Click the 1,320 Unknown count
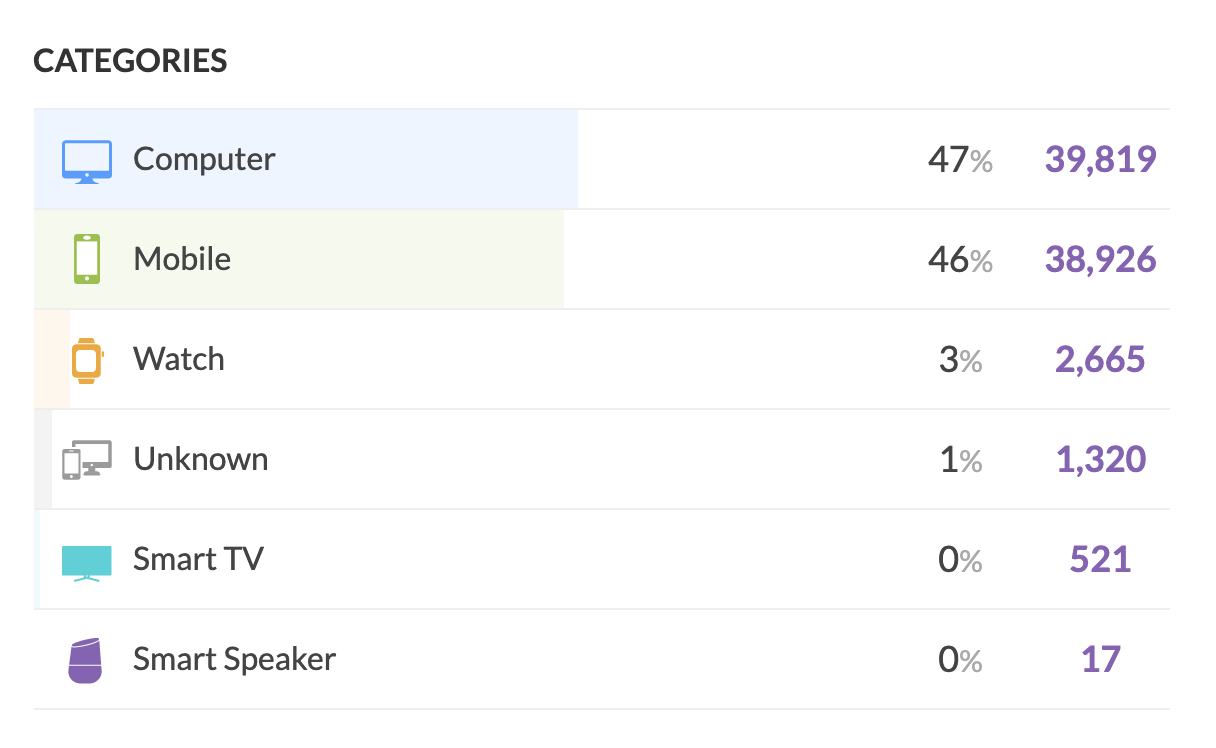The width and height of the screenshot is (1216, 748). pos(1101,459)
